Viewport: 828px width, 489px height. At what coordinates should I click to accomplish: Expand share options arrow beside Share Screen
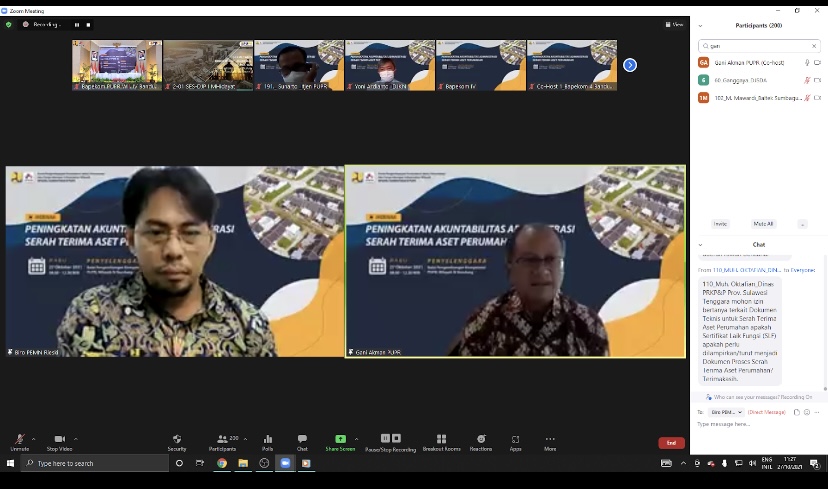(356, 439)
